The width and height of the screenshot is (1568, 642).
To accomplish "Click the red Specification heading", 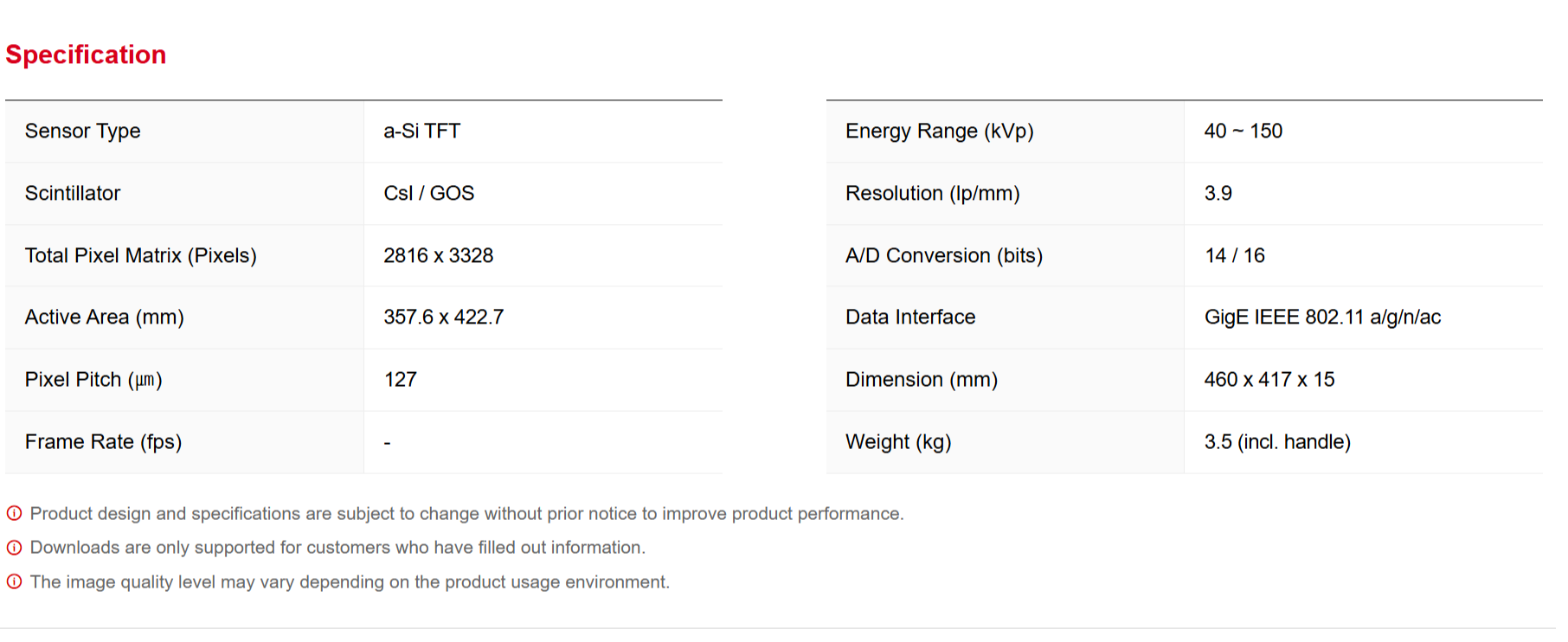I will (x=86, y=55).
